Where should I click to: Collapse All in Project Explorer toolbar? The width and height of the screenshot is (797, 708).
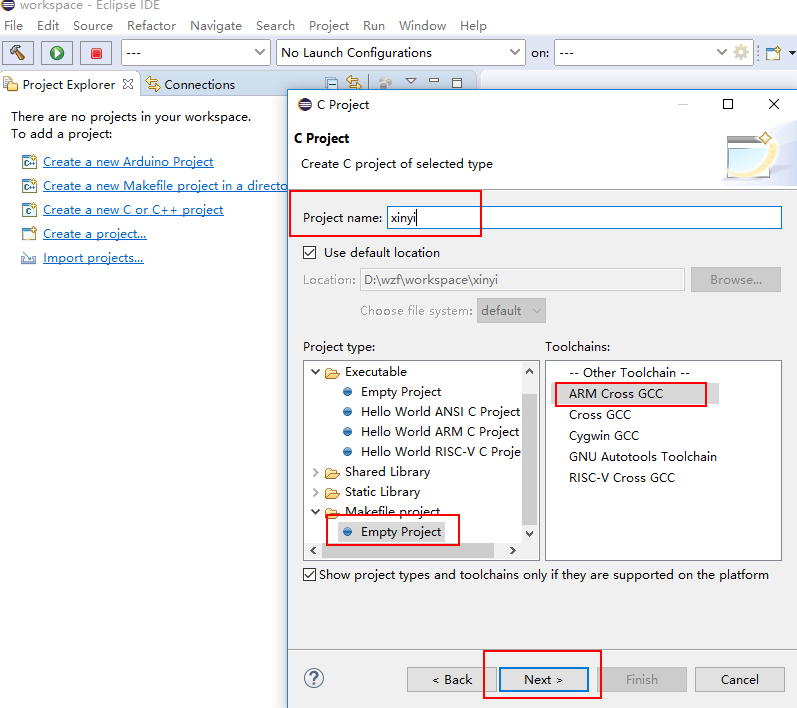pyautogui.click(x=332, y=83)
